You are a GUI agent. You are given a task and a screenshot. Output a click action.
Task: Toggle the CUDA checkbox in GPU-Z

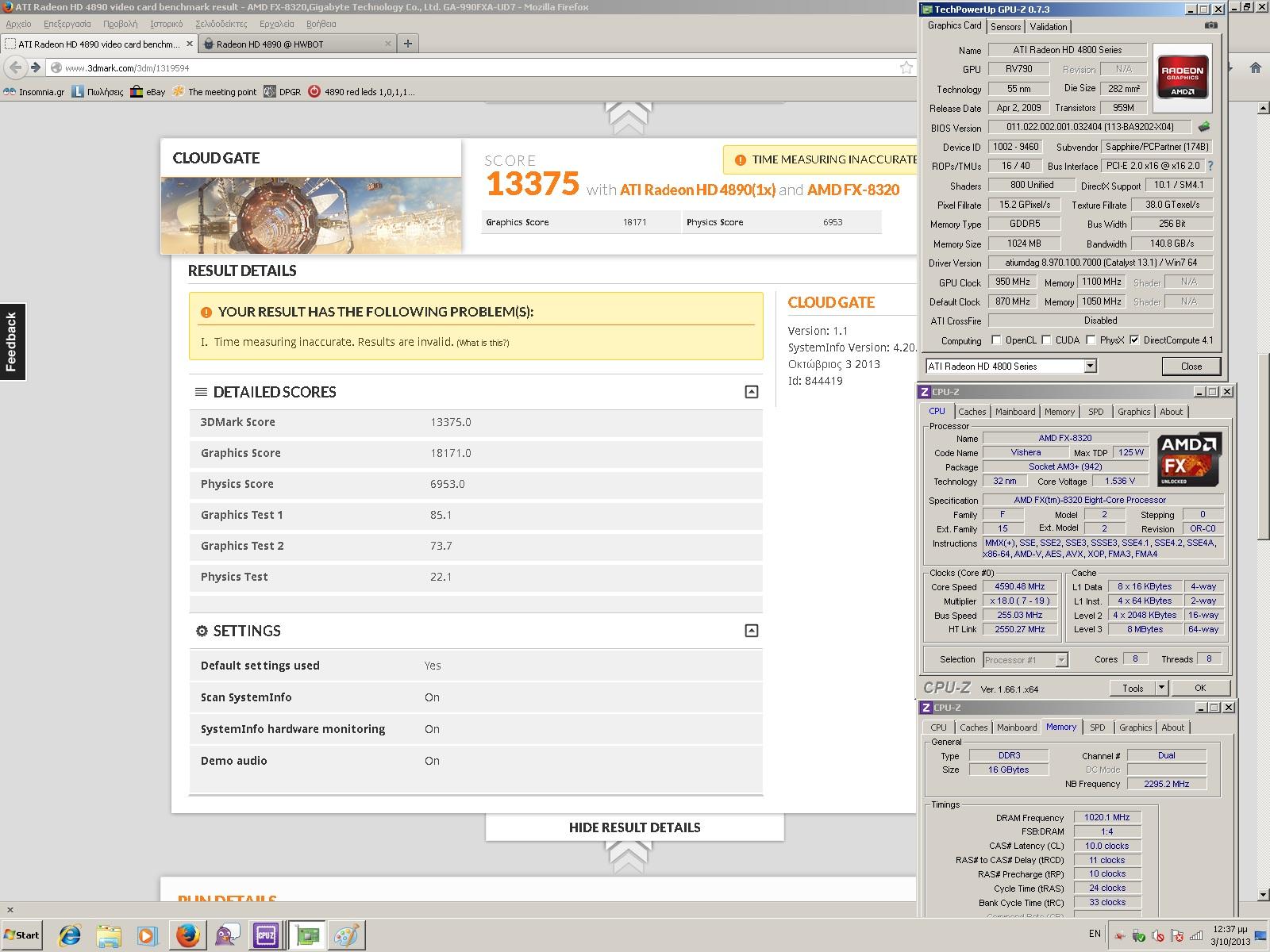point(1047,340)
